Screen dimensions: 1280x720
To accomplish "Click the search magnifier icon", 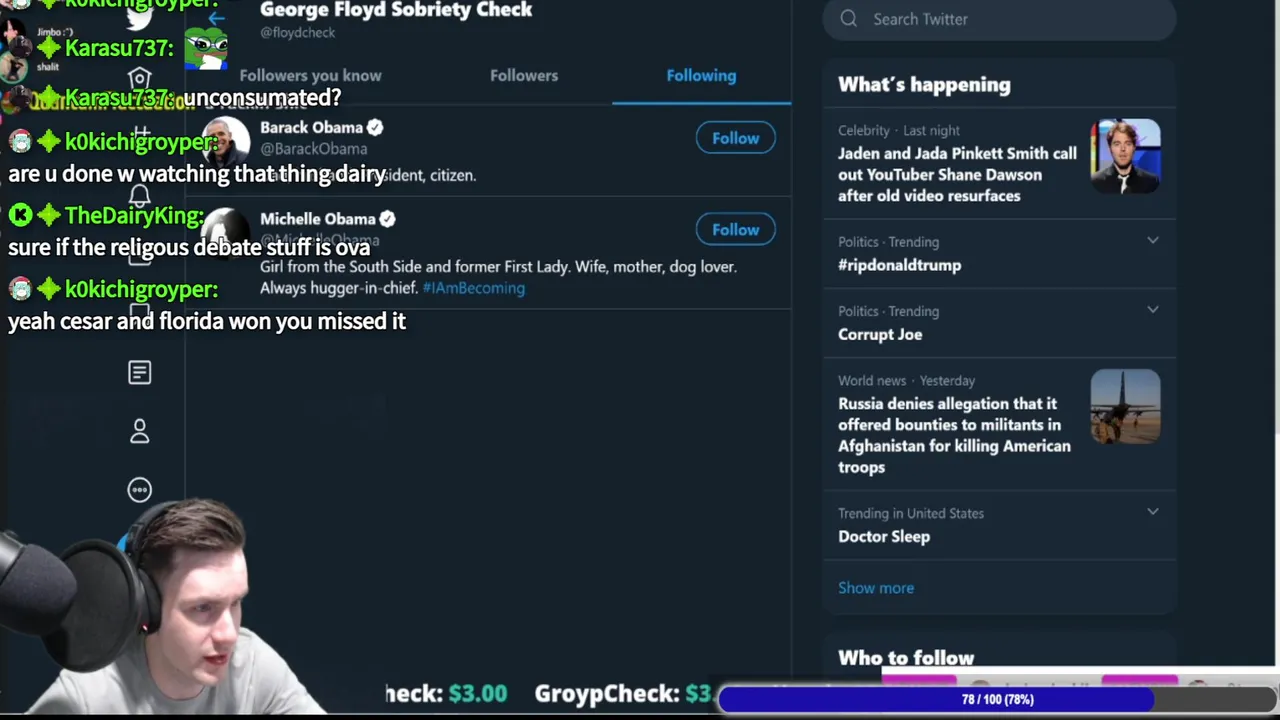I will pyautogui.click(x=849, y=19).
